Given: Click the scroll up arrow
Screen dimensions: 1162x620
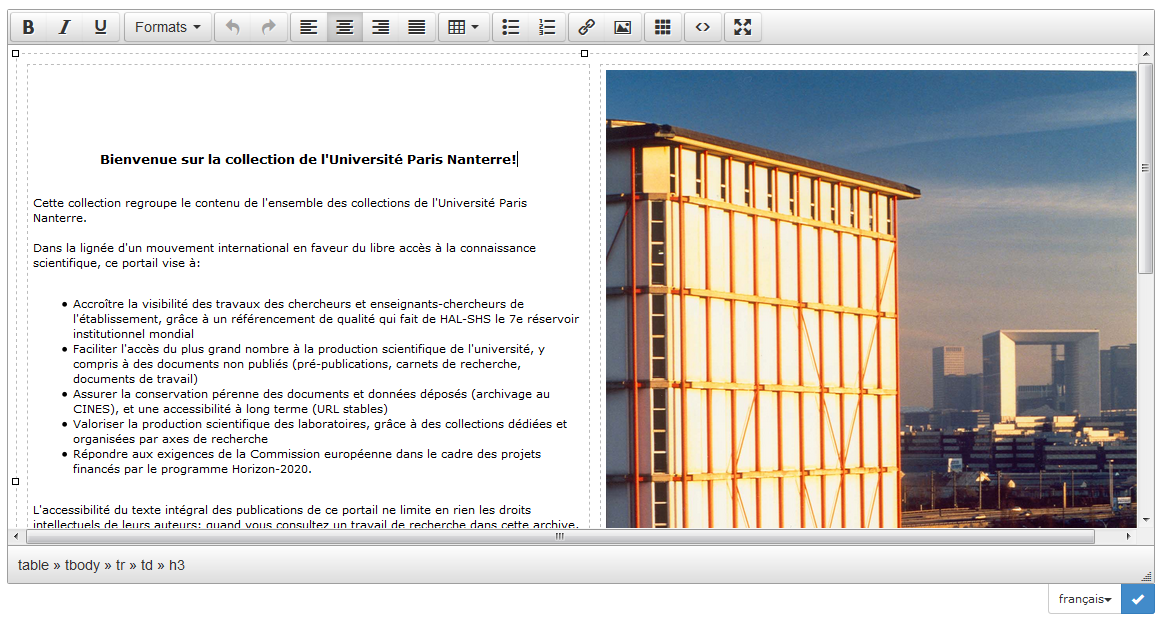Looking at the screenshot, I should coord(1146,54).
